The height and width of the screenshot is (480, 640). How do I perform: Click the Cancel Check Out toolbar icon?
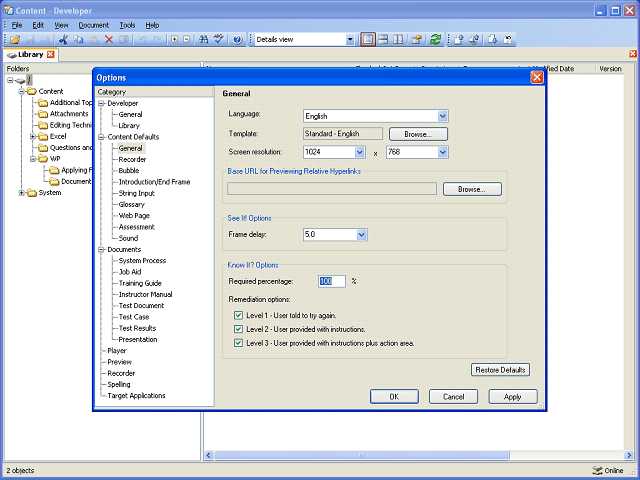pyautogui.click(x=508, y=40)
